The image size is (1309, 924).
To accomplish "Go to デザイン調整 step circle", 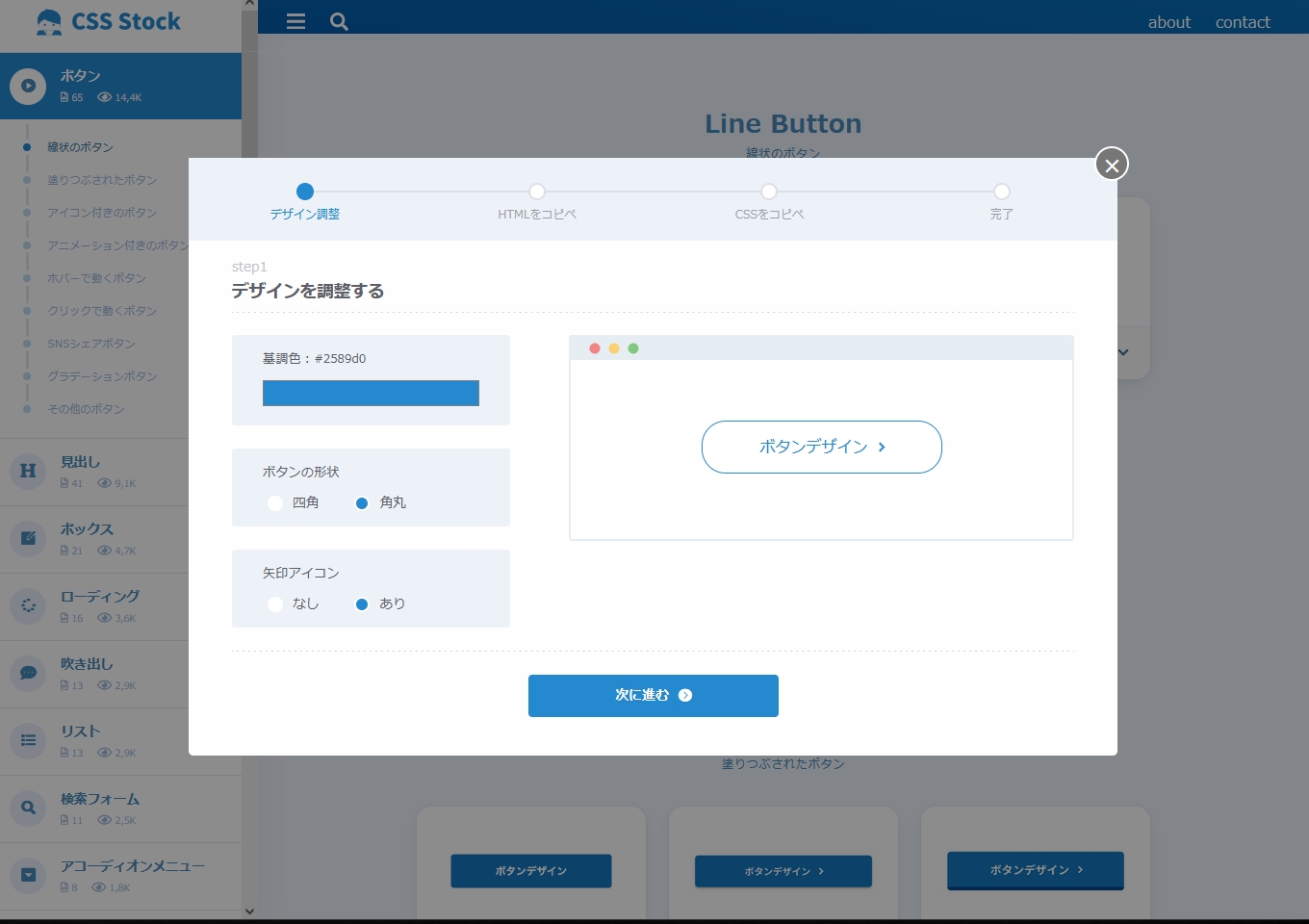I will (x=305, y=192).
